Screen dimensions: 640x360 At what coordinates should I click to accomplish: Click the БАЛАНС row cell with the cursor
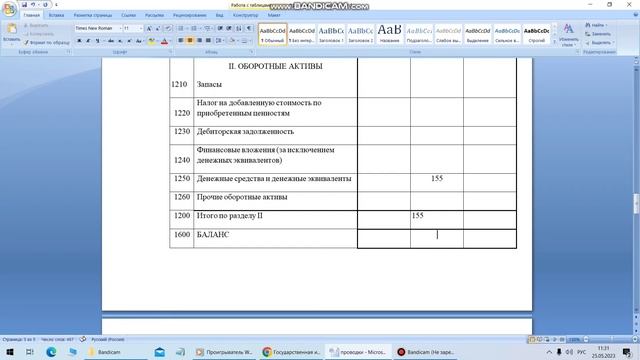point(437,238)
